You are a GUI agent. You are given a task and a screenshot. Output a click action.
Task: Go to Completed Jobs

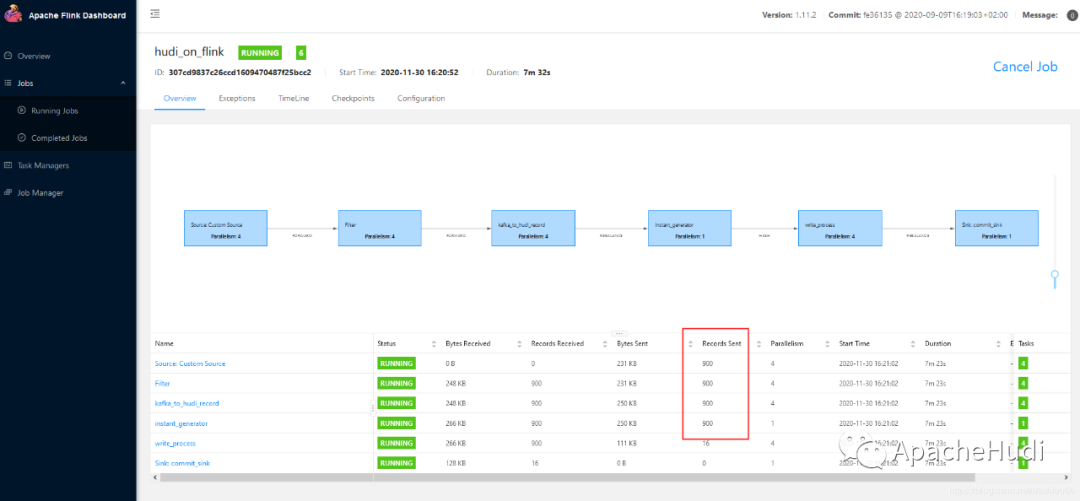[x=59, y=138]
